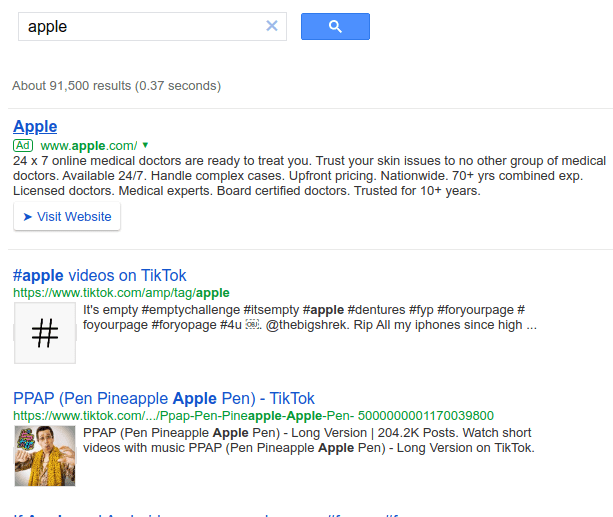This screenshot has height=517, width=613.
Task: Click the "Visit Website" button
Action: [67, 217]
